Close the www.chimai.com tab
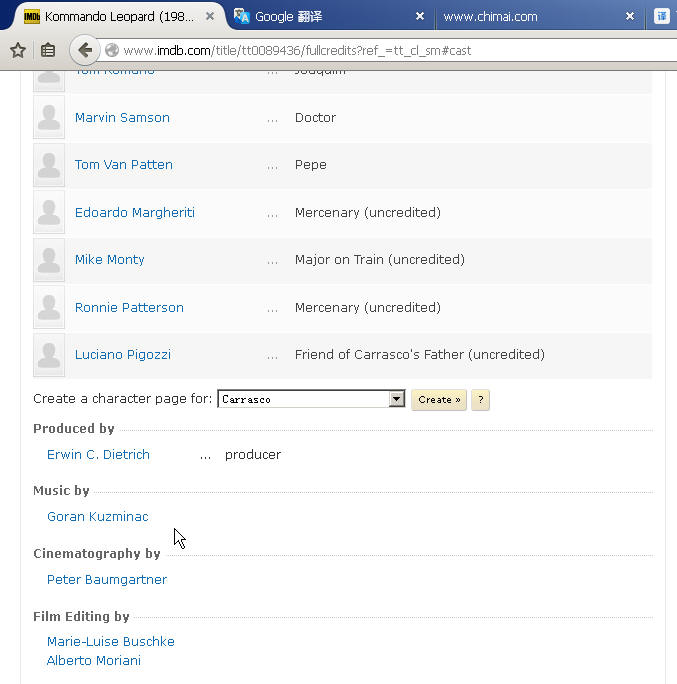677x684 pixels. [629, 16]
